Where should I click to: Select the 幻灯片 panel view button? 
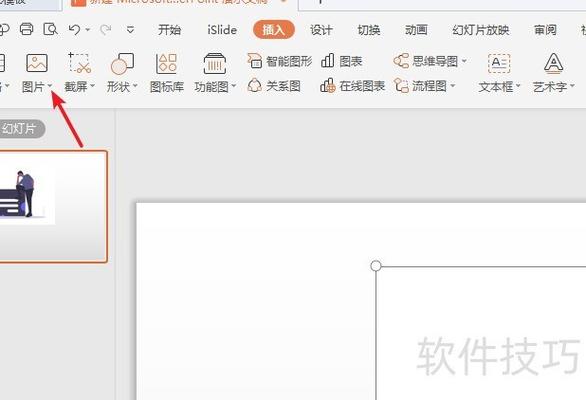(x=21, y=129)
